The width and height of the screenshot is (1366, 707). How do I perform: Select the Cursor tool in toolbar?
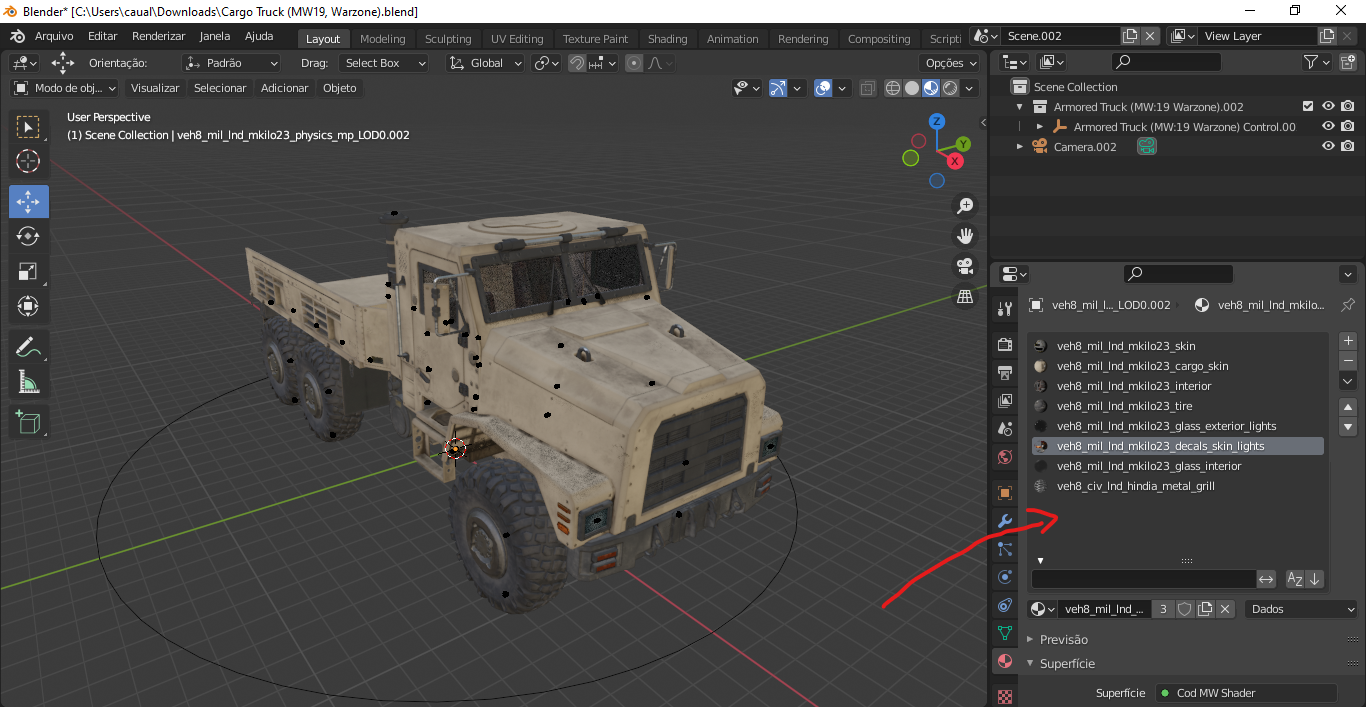[x=28, y=161]
